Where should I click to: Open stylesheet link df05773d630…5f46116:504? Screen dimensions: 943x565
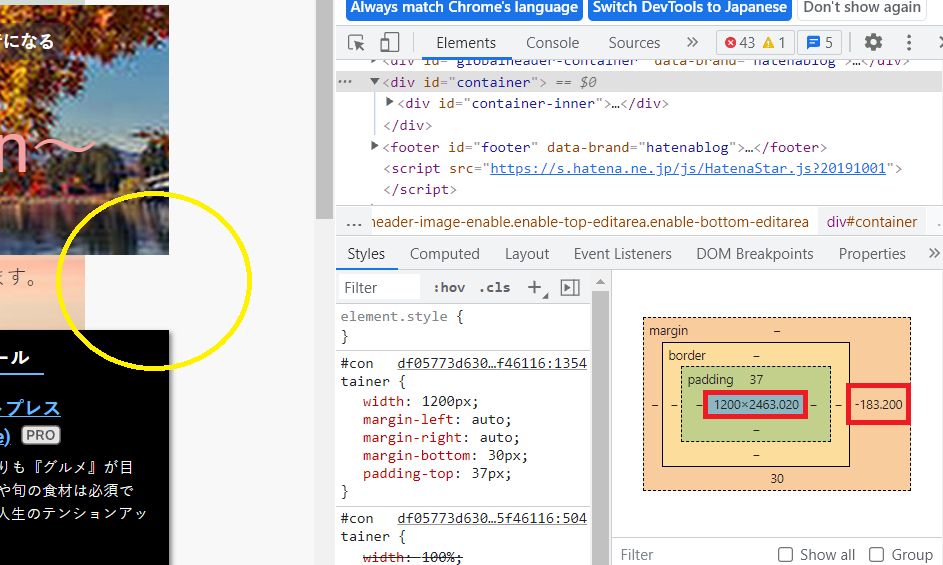[492, 519]
